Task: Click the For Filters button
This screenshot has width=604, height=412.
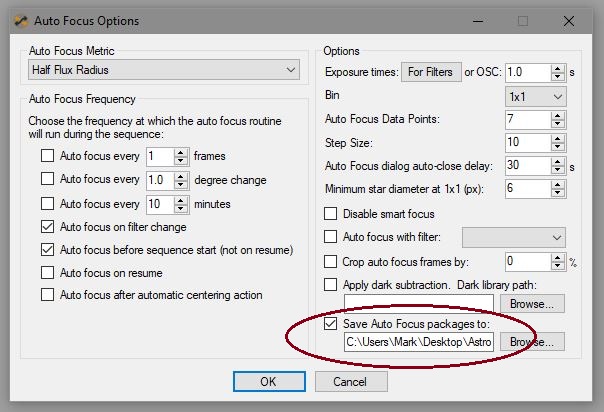Action: click(x=431, y=72)
